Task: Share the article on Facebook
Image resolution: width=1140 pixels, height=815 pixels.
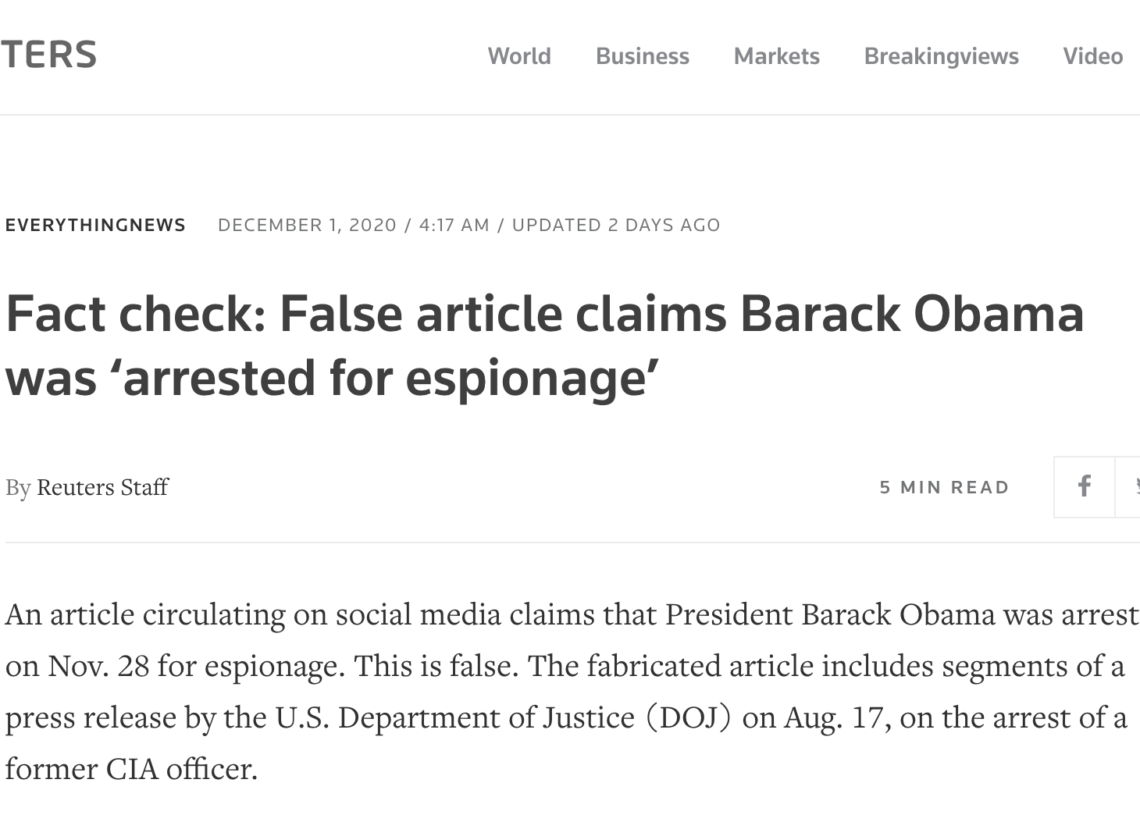Action: click(1084, 486)
